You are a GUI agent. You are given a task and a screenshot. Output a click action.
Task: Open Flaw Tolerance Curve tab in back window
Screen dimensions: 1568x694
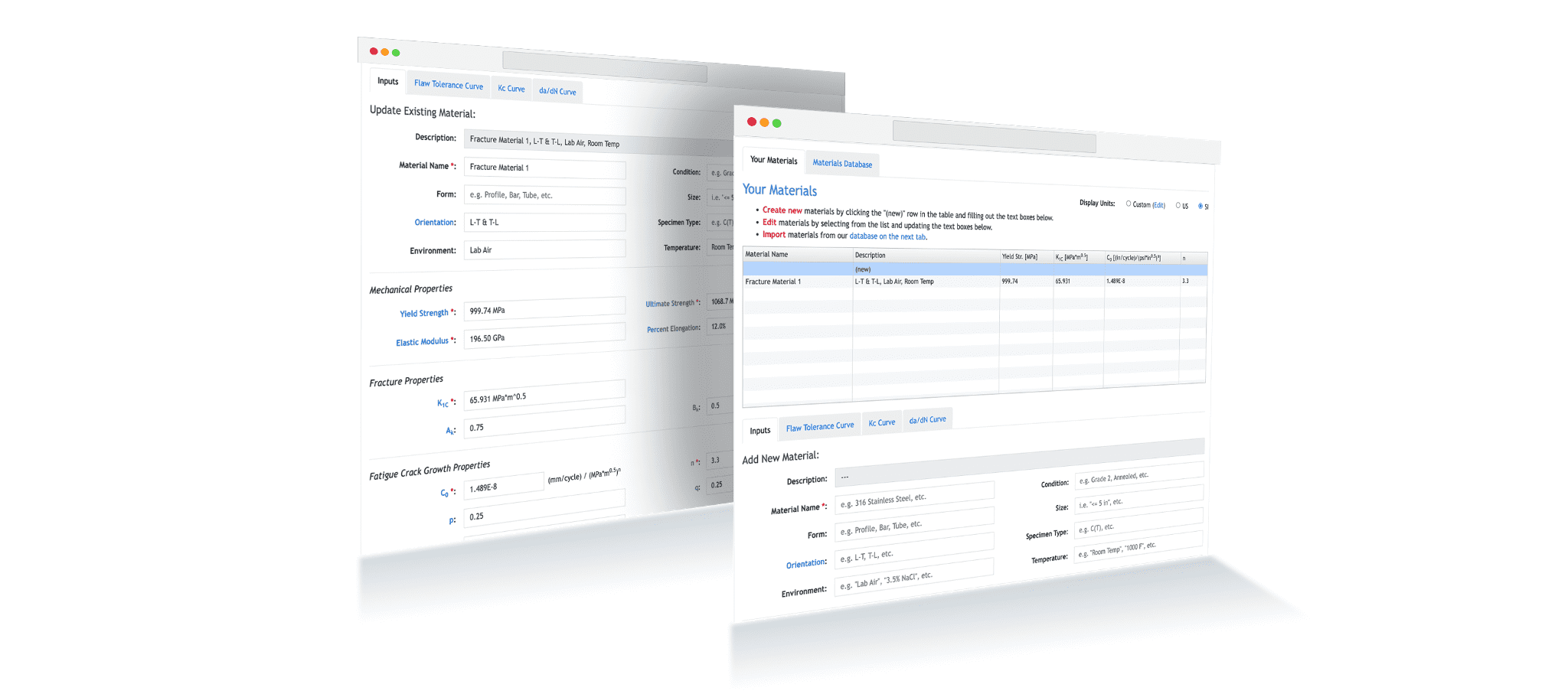(449, 85)
